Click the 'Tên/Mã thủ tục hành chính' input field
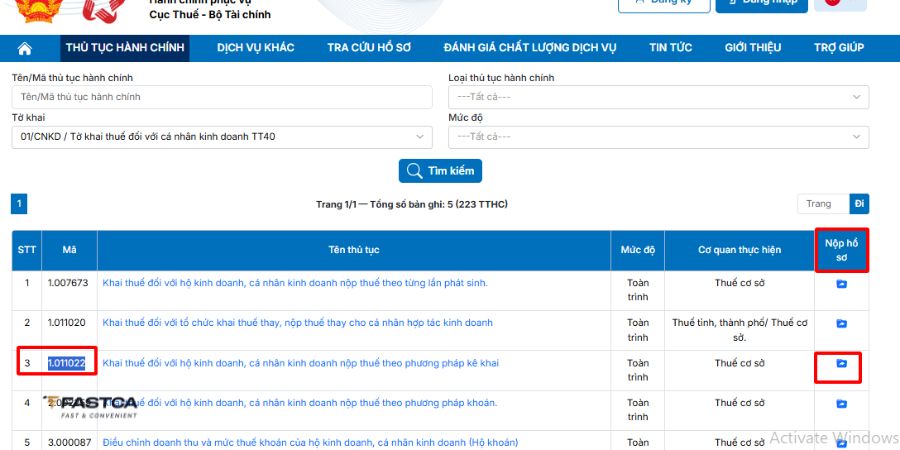 point(222,97)
